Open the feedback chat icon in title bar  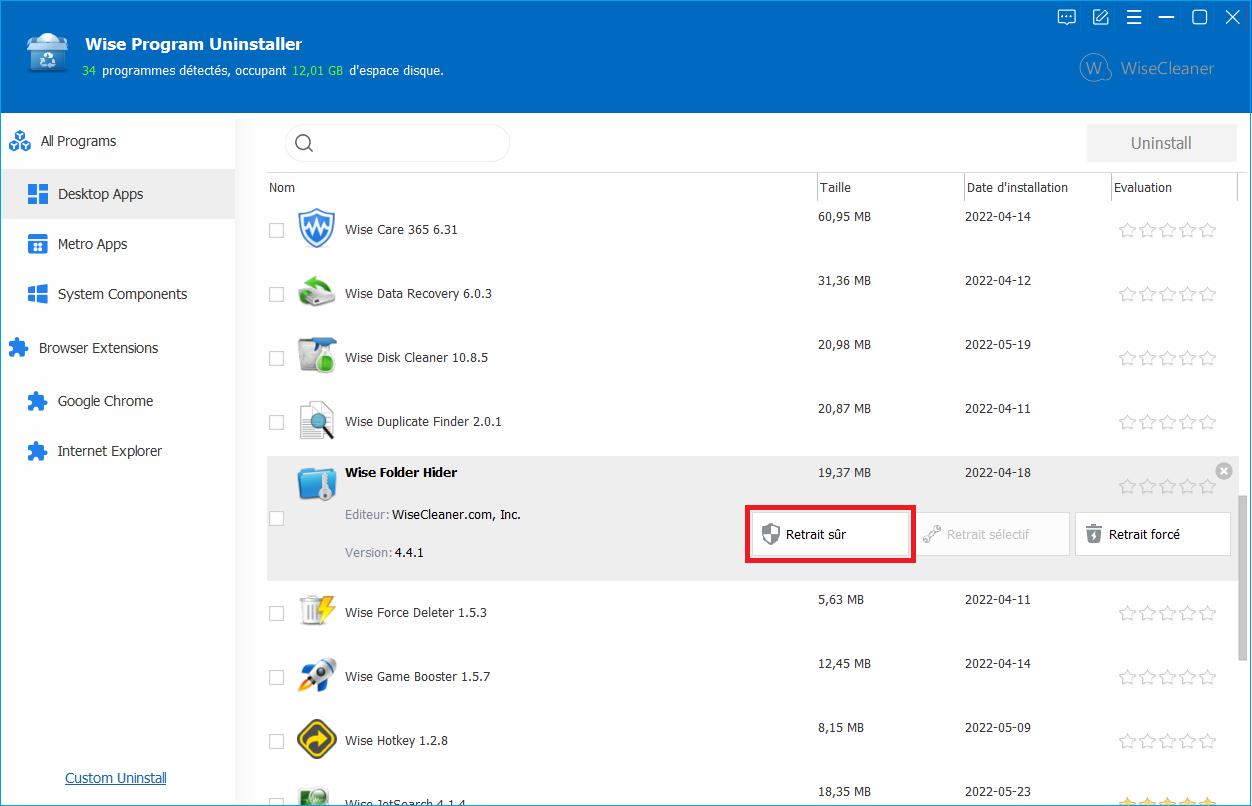(1067, 17)
